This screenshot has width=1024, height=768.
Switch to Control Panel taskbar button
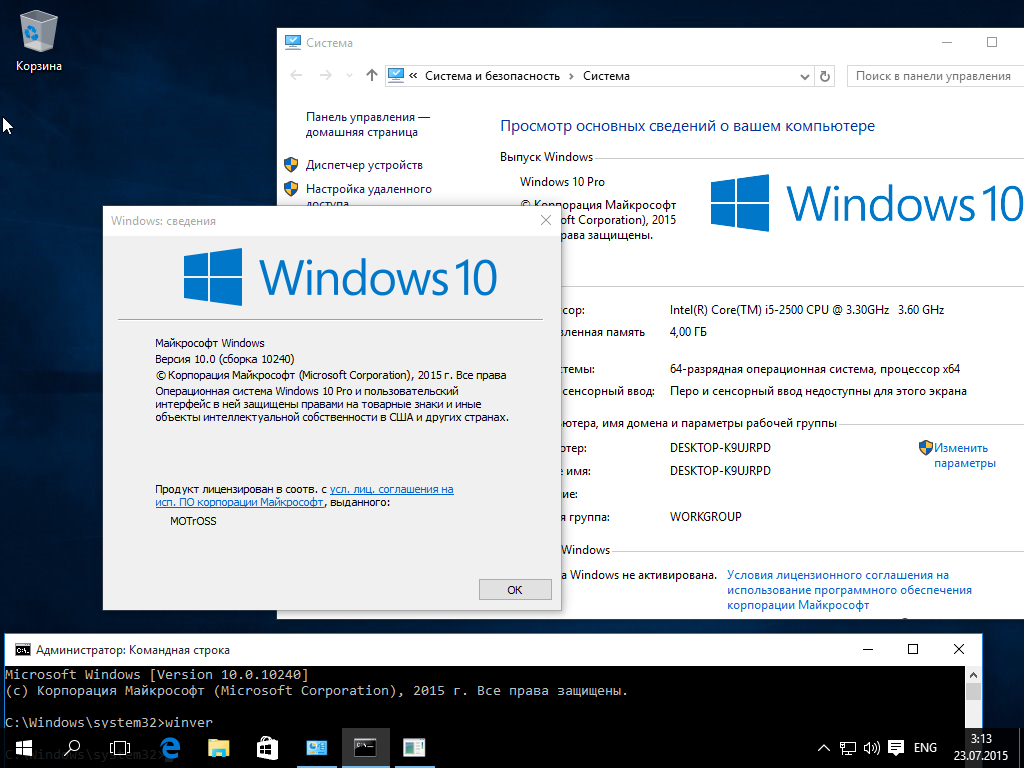[x=317, y=748]
